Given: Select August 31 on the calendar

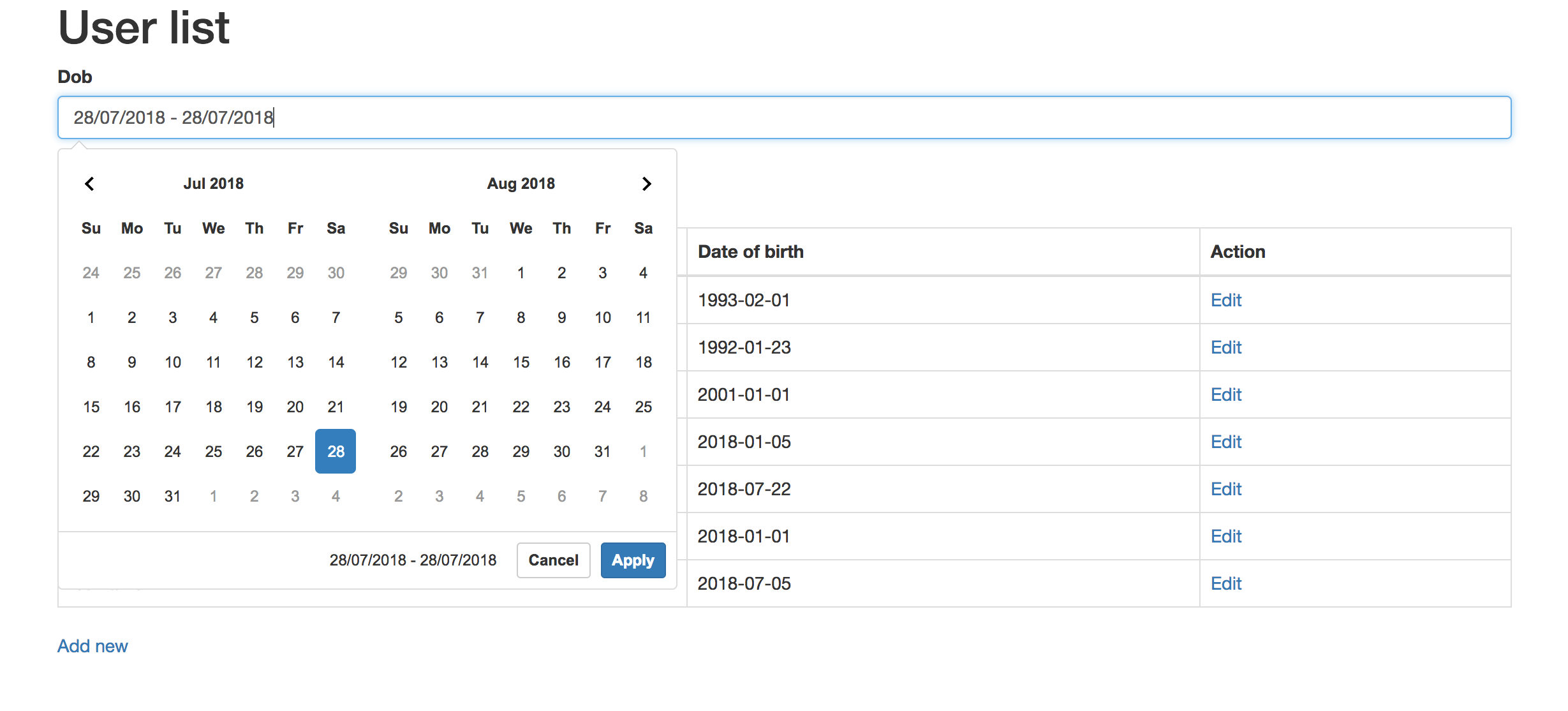Looking at the screenshot, I should point(602,451).
